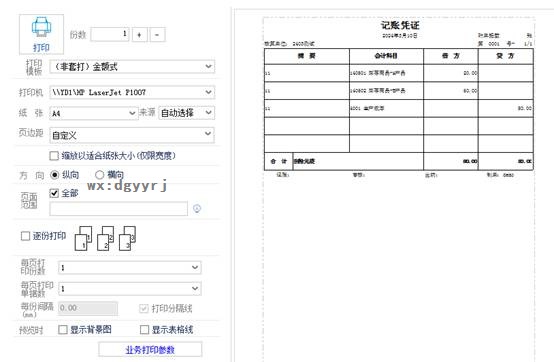Open the 打印模板 template dropdown
This screenshot has width=554, height=362.
click(132, 66)
